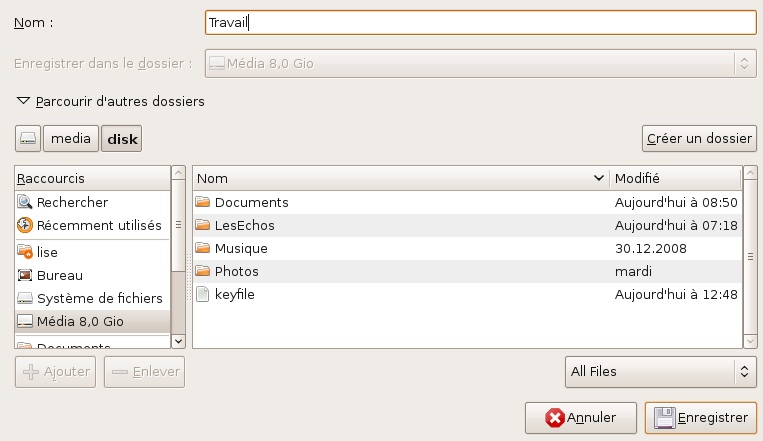Click the root drive icon path button
The width and height of the screenshot is (763, 441).
click(28, 139)
